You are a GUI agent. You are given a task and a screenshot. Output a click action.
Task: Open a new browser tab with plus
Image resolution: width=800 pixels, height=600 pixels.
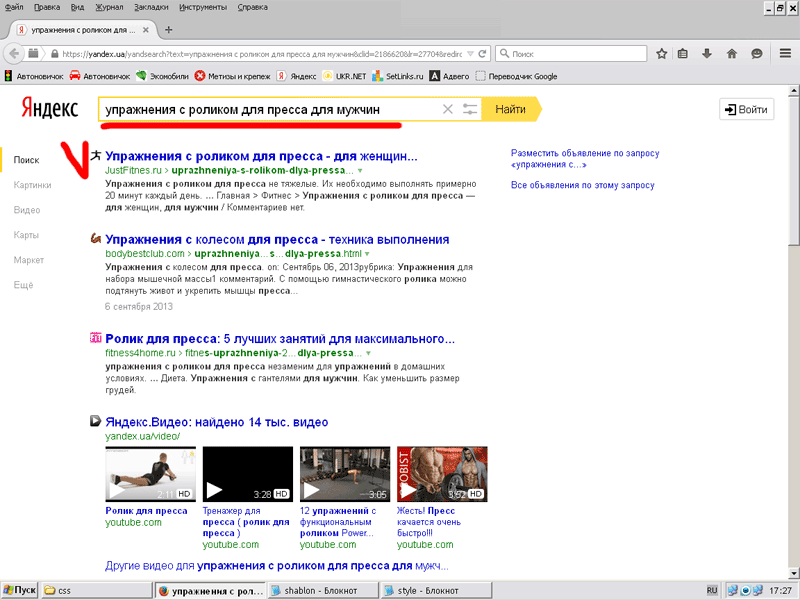coord(168,30)
